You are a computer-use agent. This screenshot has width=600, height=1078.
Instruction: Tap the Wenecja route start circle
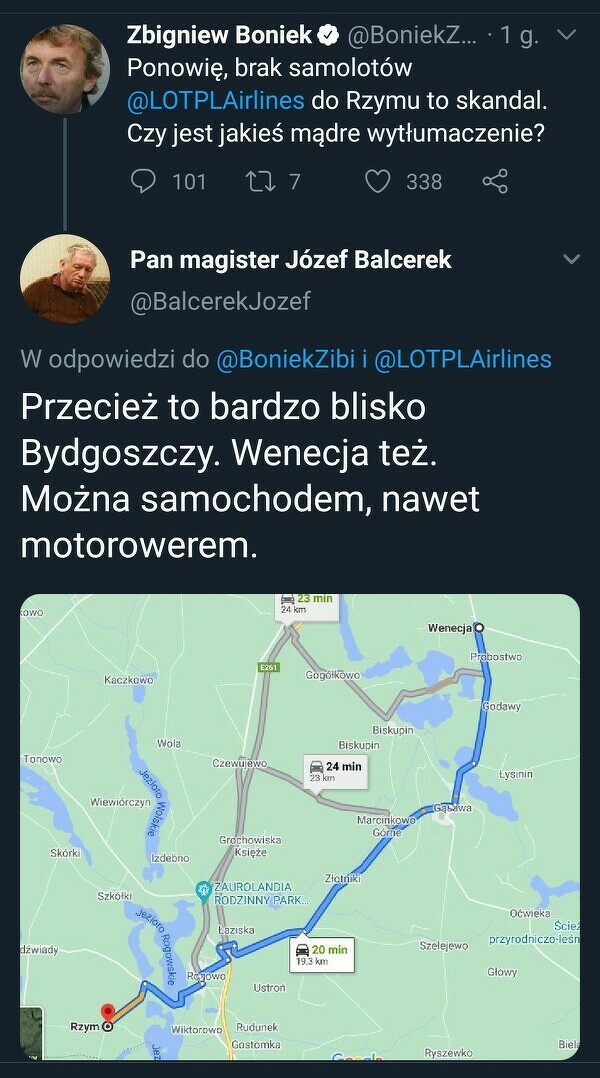click(x=479, y=627)
